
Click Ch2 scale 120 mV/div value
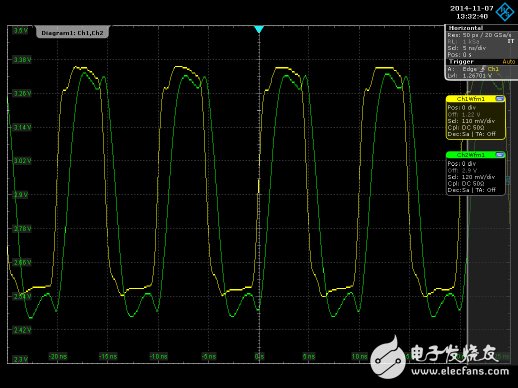pos(478,177)
